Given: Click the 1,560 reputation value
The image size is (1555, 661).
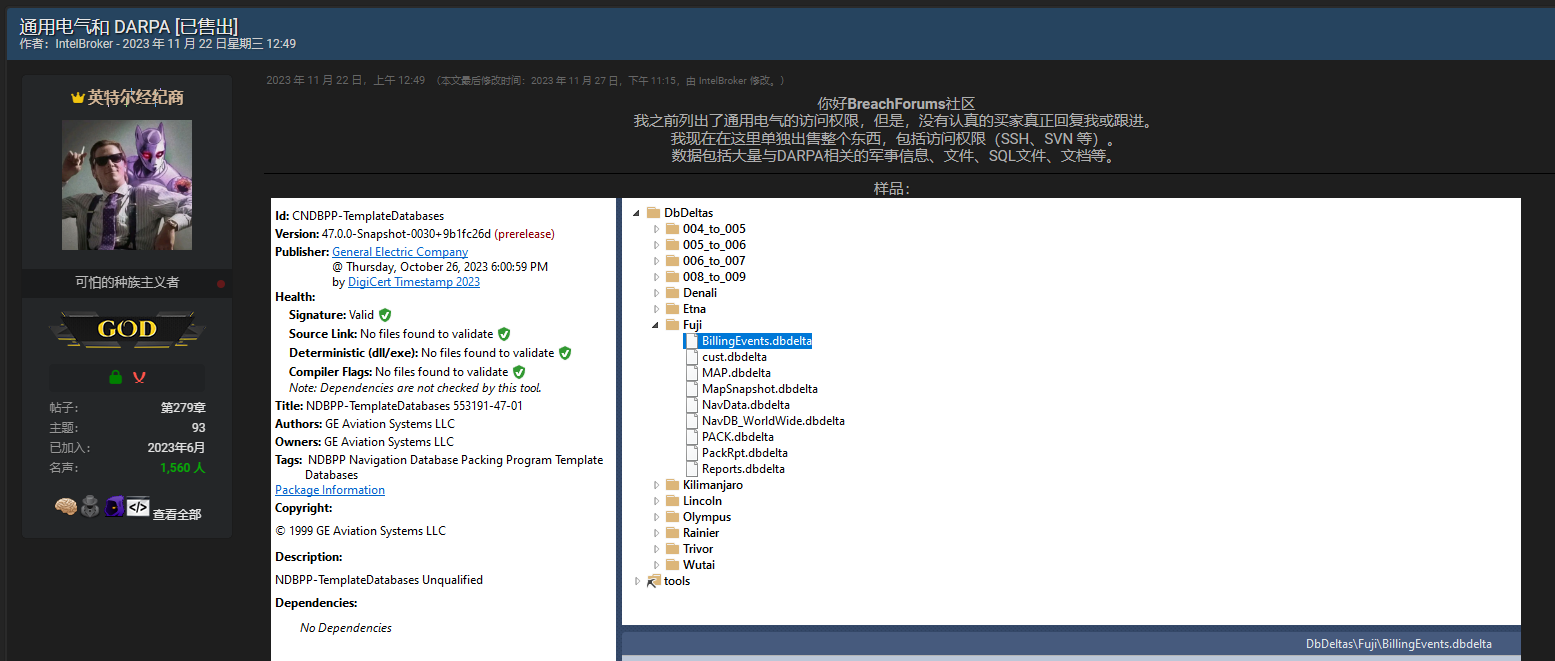Looking at the screenshot, I should click(x=182, y=467).
